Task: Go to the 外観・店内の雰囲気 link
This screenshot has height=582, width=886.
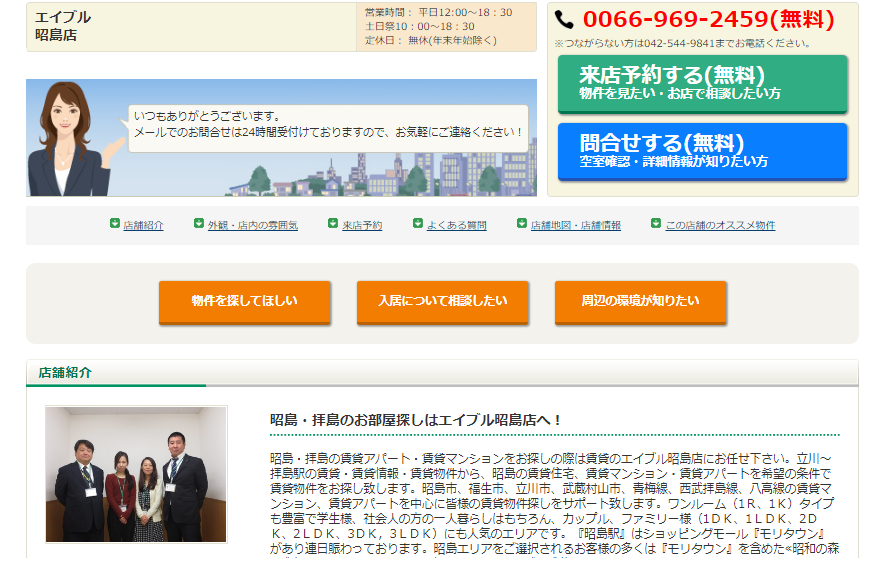Action: tap(252, 226)
